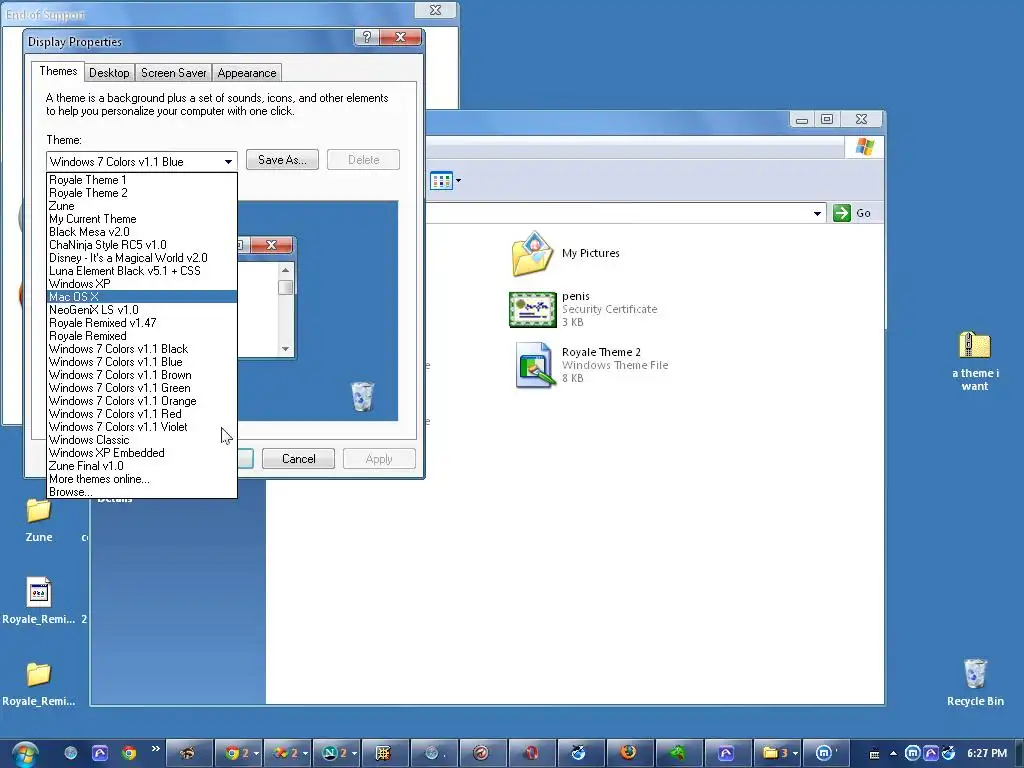Choose Zune in the theme list
This screenshot has height=768, width=1024.
142,206
